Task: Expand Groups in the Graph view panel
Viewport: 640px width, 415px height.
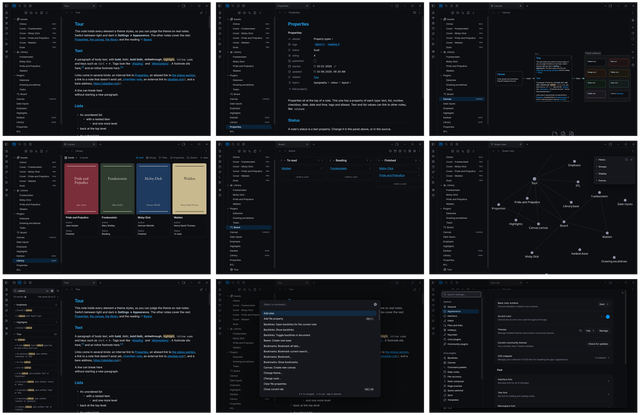Action: [x=602, y=167]
